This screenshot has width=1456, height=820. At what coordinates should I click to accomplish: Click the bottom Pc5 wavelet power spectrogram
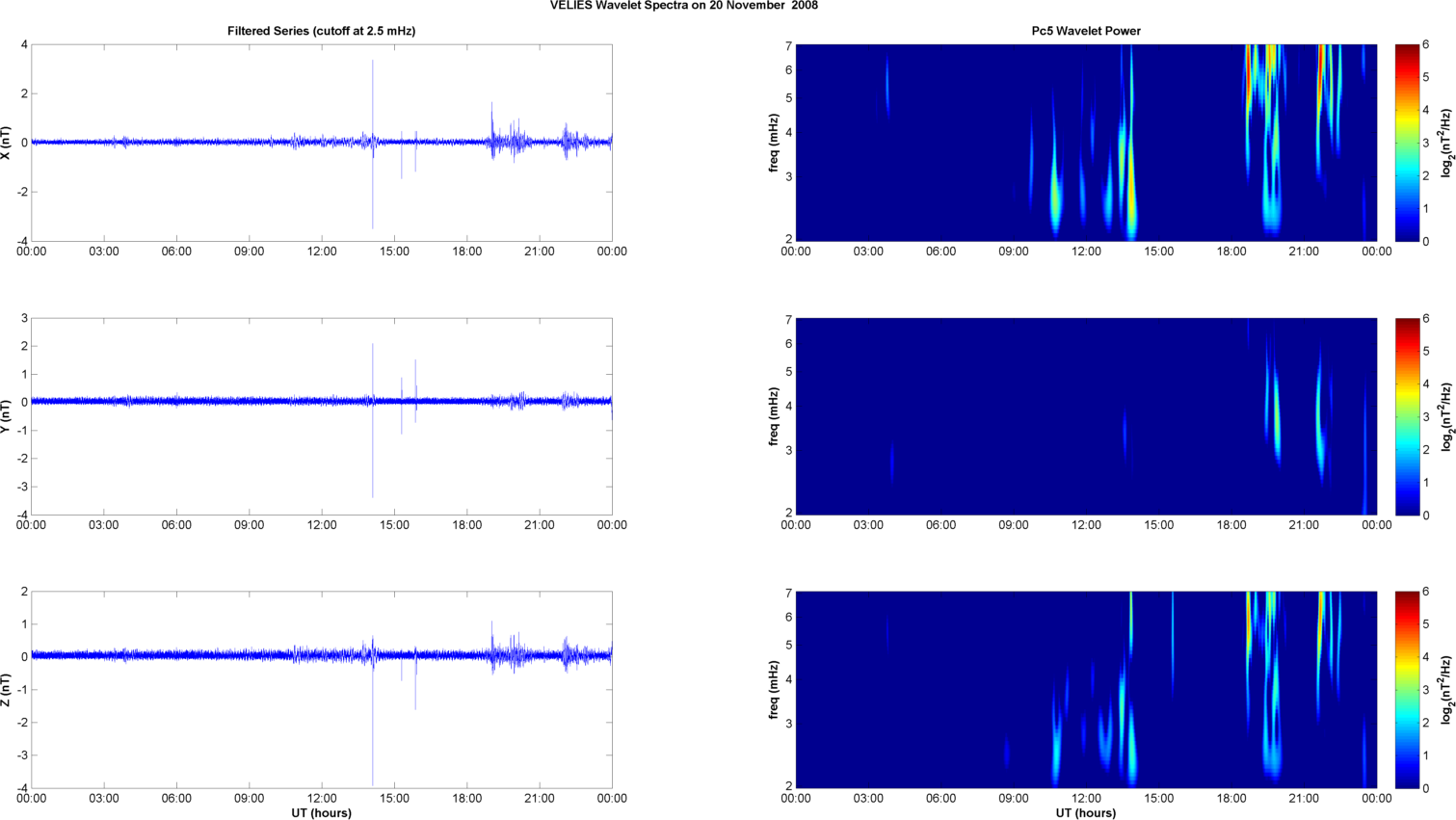pyautogui.click(x=1086, y=690)
